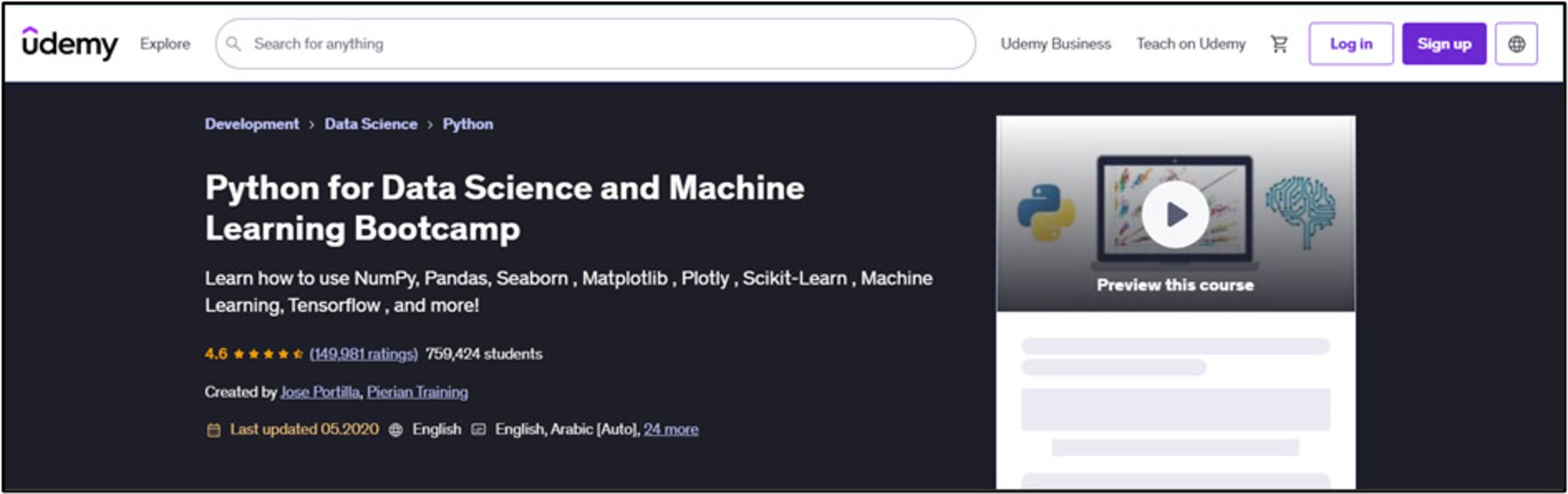Screen dimensions: 1568x494
Task: Click the Python logo in preview
Action: click(x=1046, y=212)
